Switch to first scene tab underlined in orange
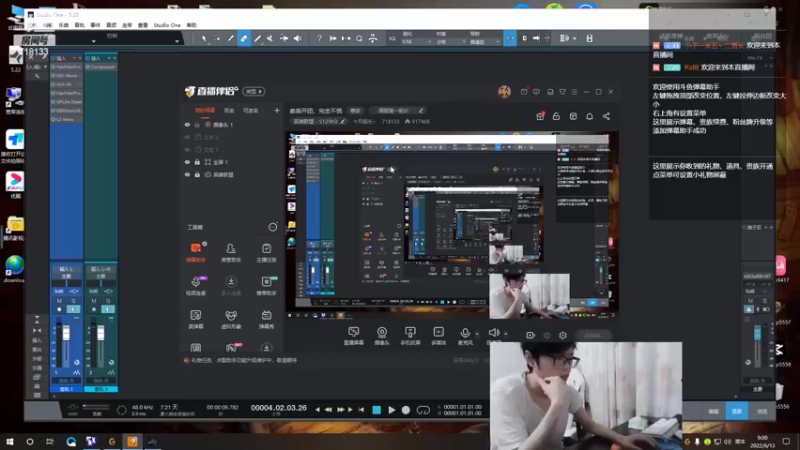This screenshot has width=800, height=450. pos(205,110)
